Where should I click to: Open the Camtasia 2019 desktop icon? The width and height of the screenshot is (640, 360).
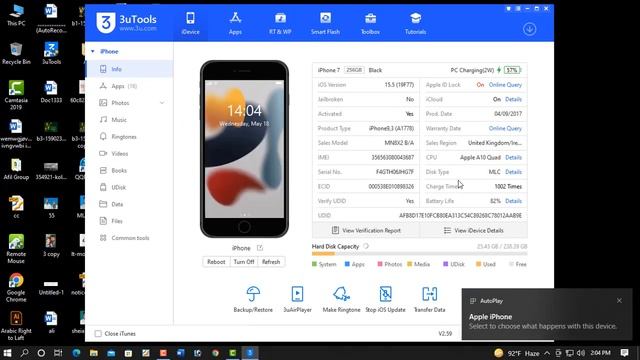coord(16,95)
